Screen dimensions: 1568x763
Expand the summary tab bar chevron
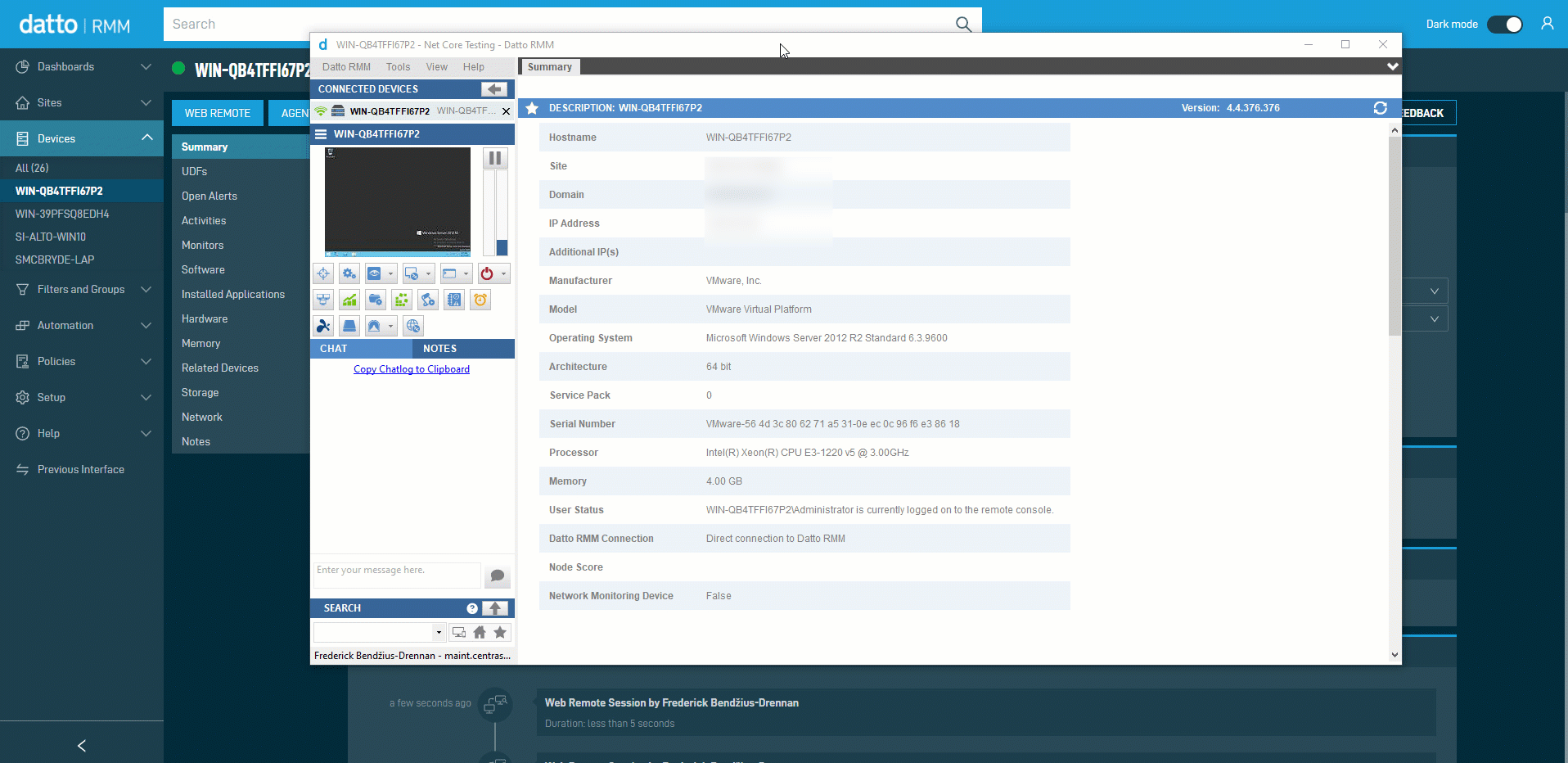(1392, 67)
